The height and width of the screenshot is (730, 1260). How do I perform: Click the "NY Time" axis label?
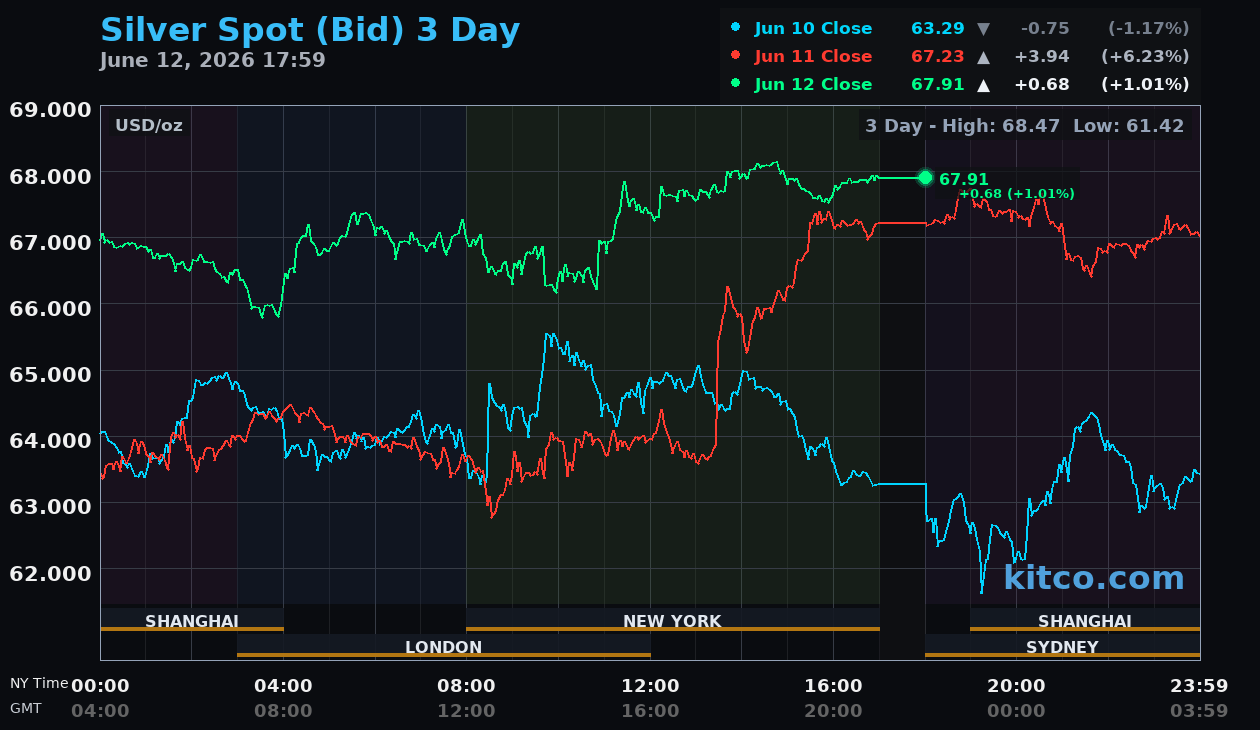pyautogui.click(x=39, y=684)
